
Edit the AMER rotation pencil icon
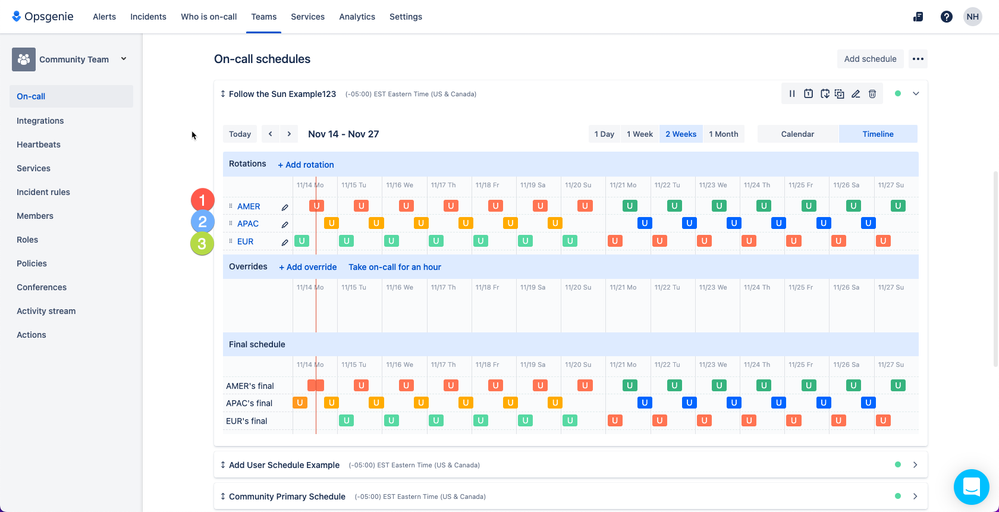coord(285,207)
